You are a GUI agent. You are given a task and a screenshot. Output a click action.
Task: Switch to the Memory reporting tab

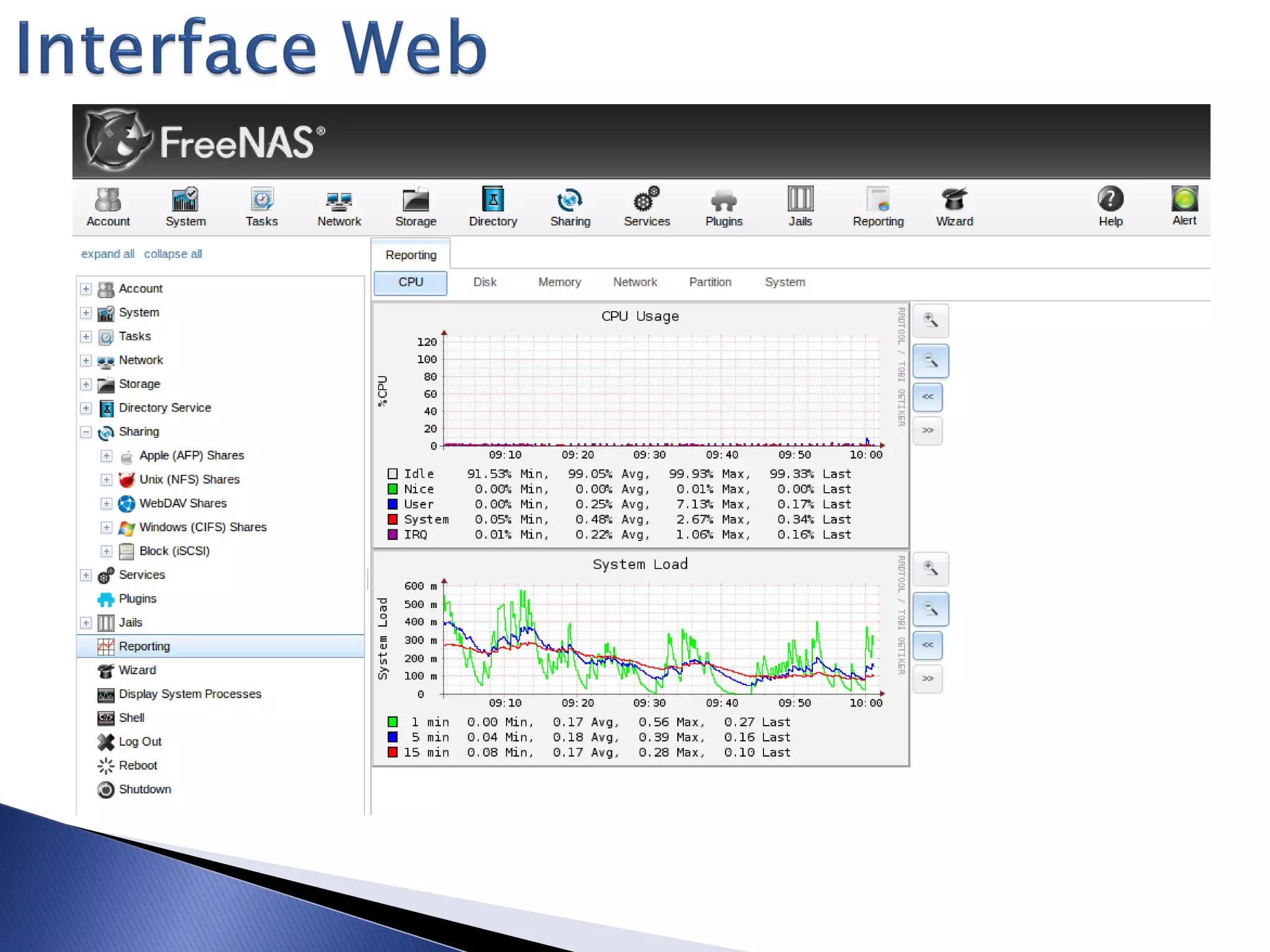(x=559, y=283)
